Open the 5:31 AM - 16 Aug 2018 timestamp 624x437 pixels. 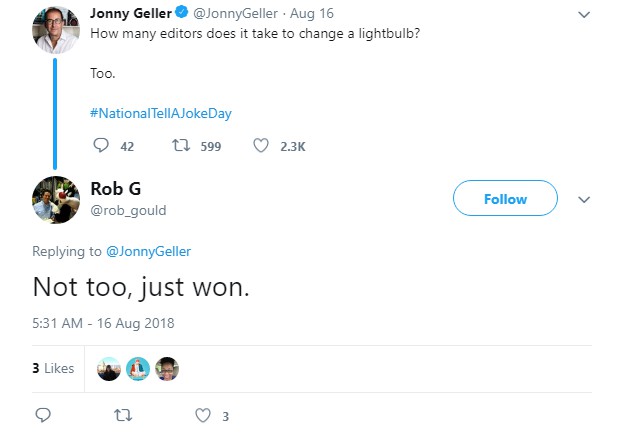coord(103,323)
